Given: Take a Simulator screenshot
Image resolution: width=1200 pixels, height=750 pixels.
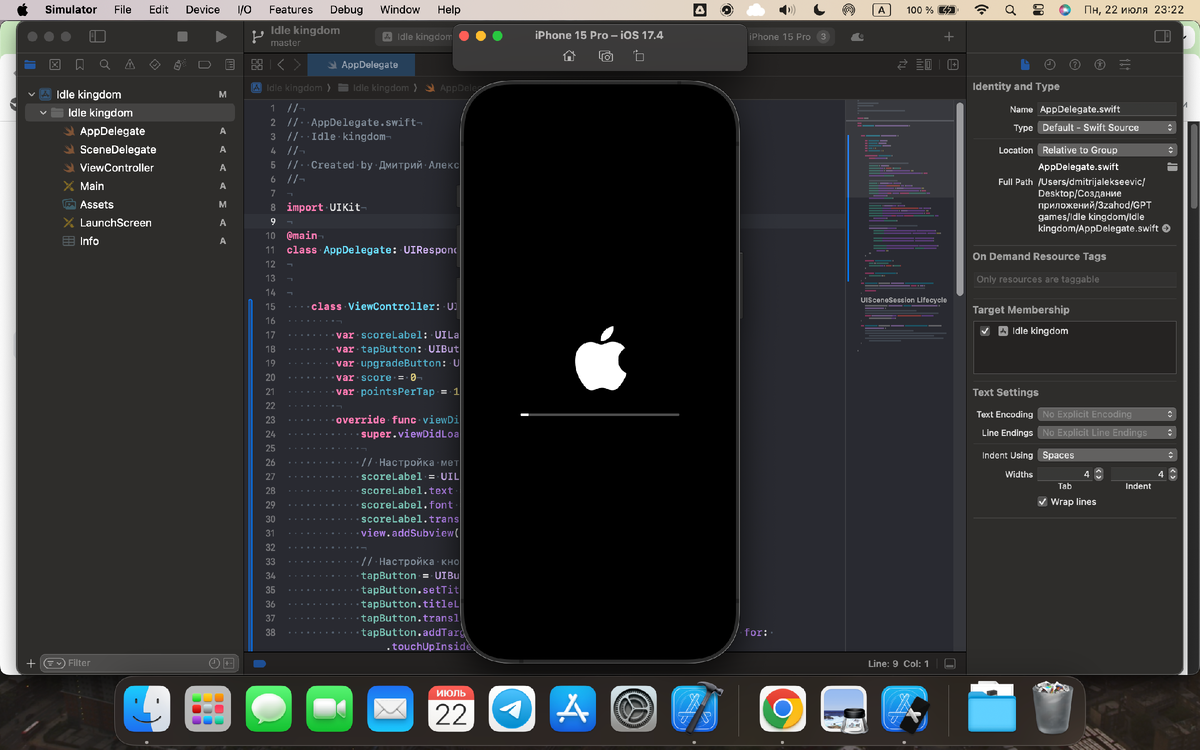Looking at the screenshot, I should (606, 57).
